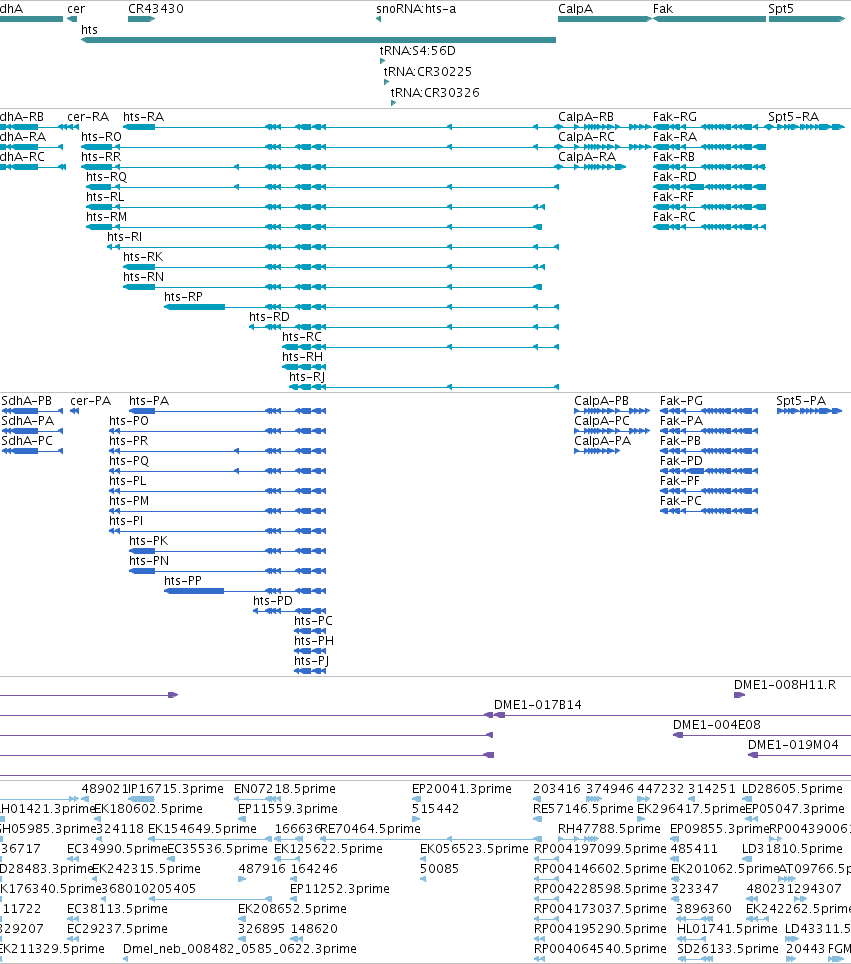This screenshot has width=851, height=964.
Task: Select the hts-PC protein label
Action: [313, 621]
